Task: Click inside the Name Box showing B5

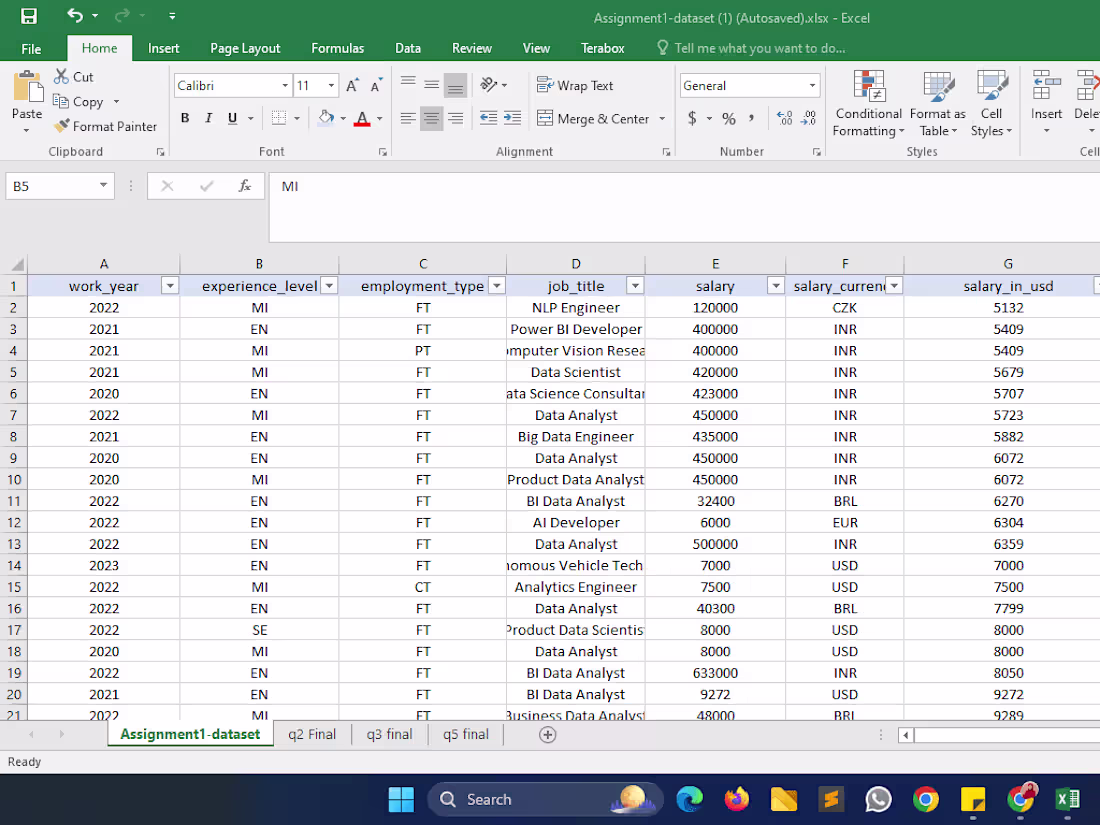Action: [52, 185]
